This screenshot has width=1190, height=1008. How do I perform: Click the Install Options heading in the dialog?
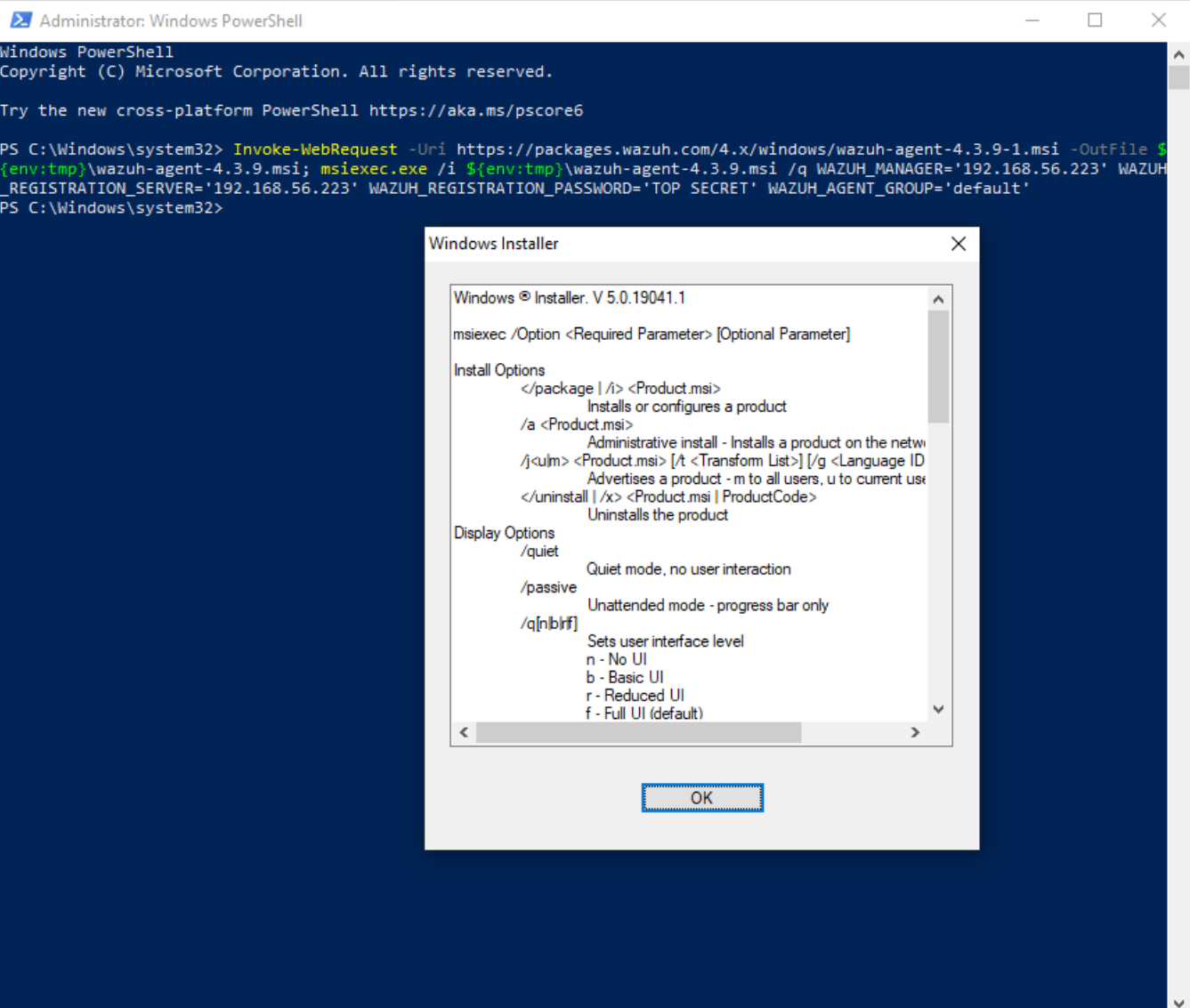tap(498, 370)
